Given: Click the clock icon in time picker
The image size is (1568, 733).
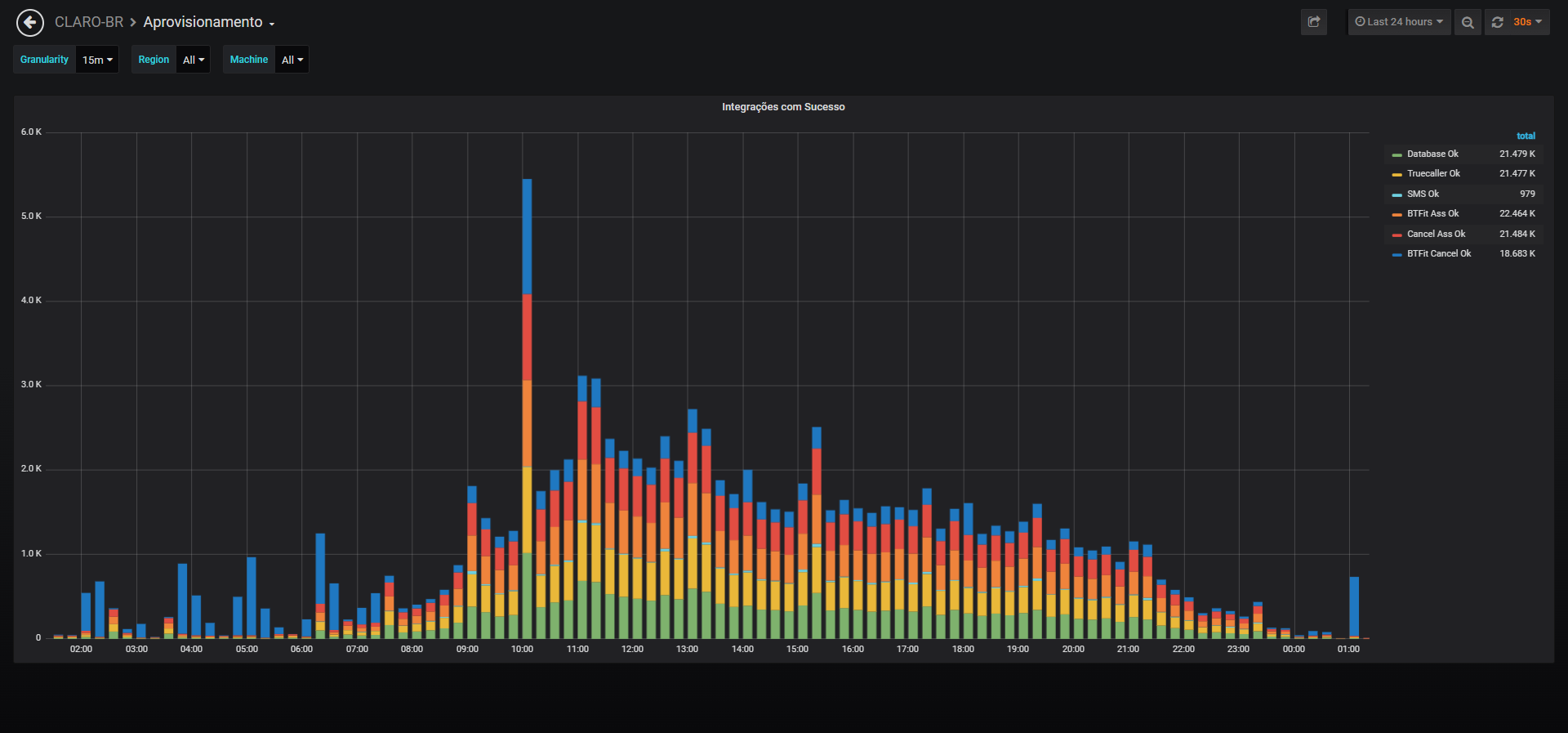Looking at the screenshot, I should (x=1360, y=22).
